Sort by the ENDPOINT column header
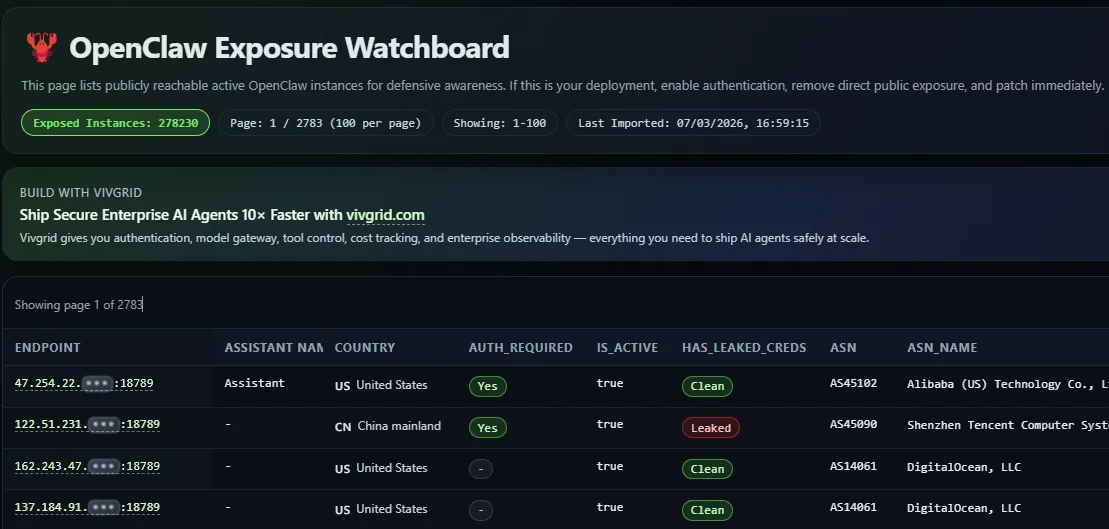The width and height of the screenshot is (1109, 529). pos(48,348)
